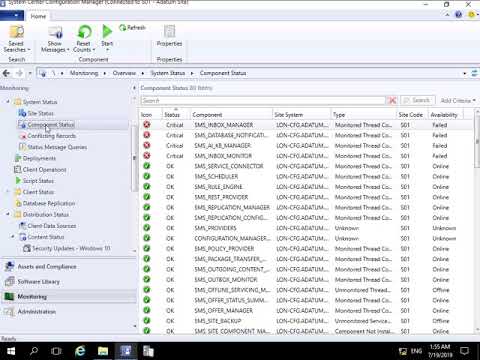Open Status Message Queries node
Image resolution: width=480 pixels, height=360 pixels.
[57, 147]
